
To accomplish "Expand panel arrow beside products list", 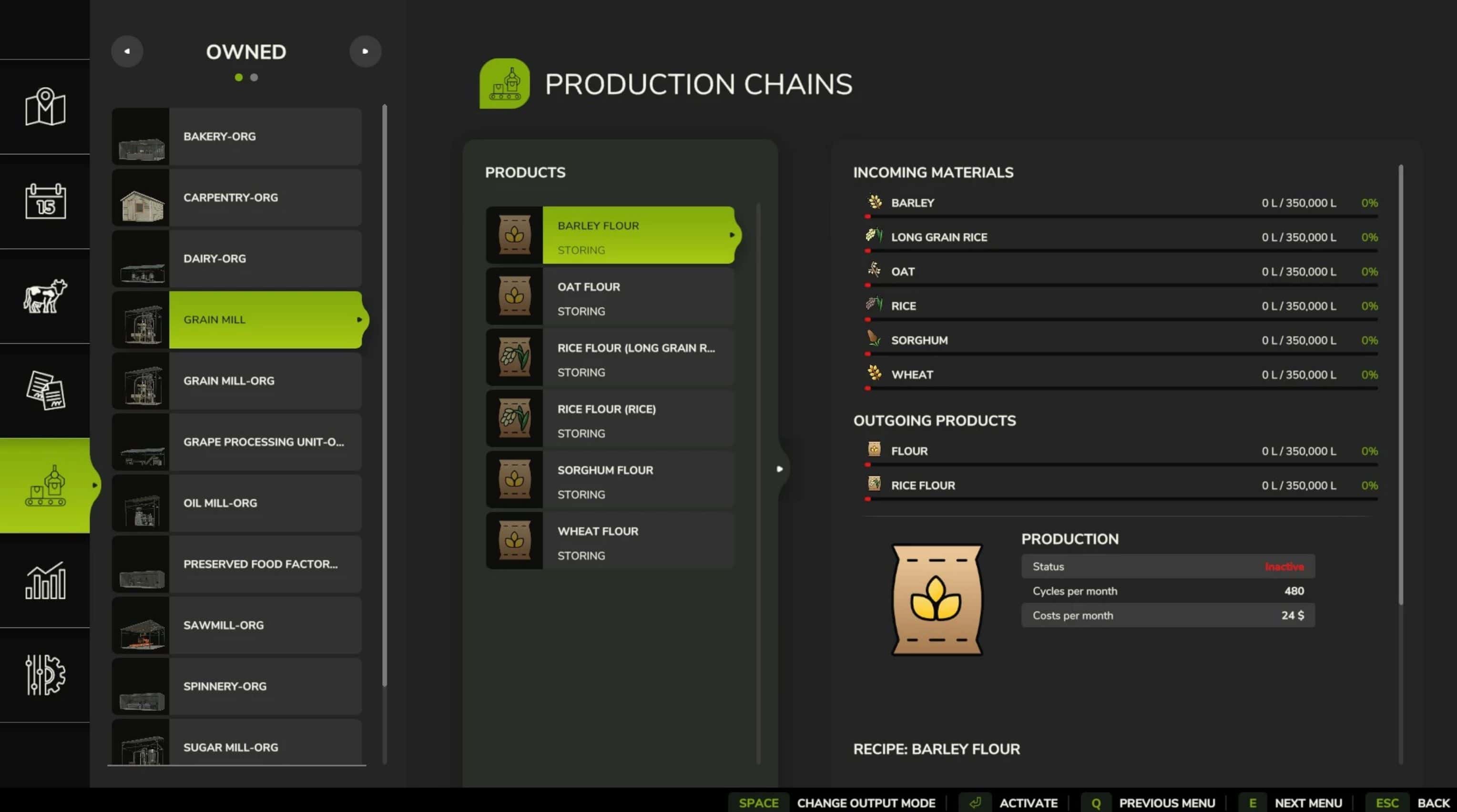I will click(x=779, y=469).
